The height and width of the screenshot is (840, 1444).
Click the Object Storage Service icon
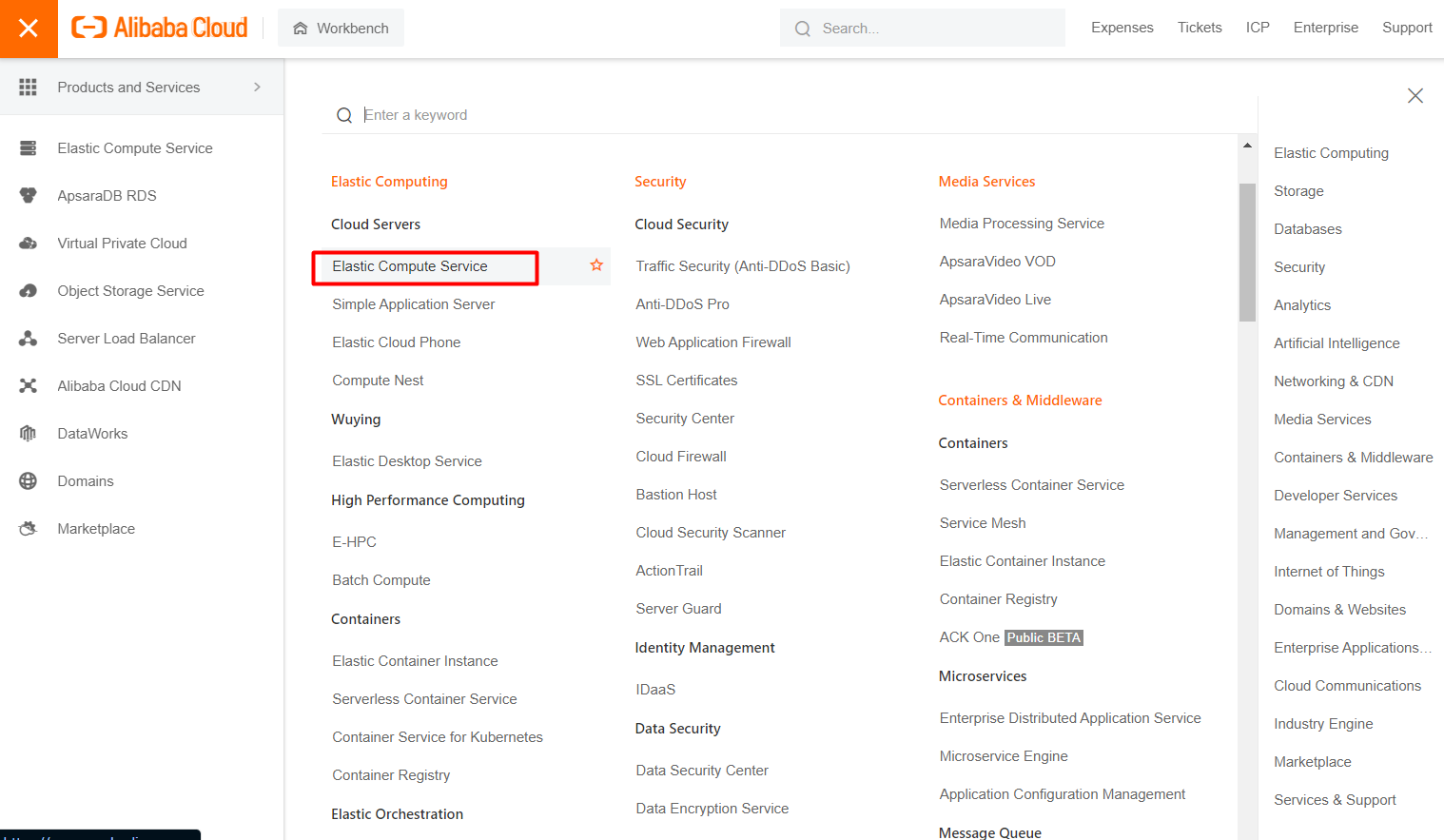click(29, 290)
